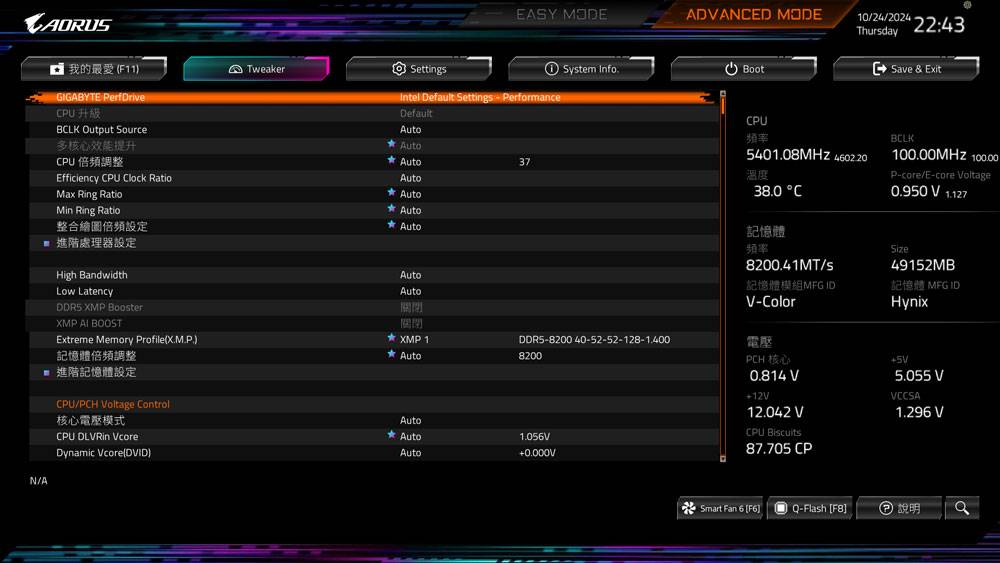Select the Max Ring Ratio row
This screenshot has height=563, width=1000.
click(x=372, y=194)
